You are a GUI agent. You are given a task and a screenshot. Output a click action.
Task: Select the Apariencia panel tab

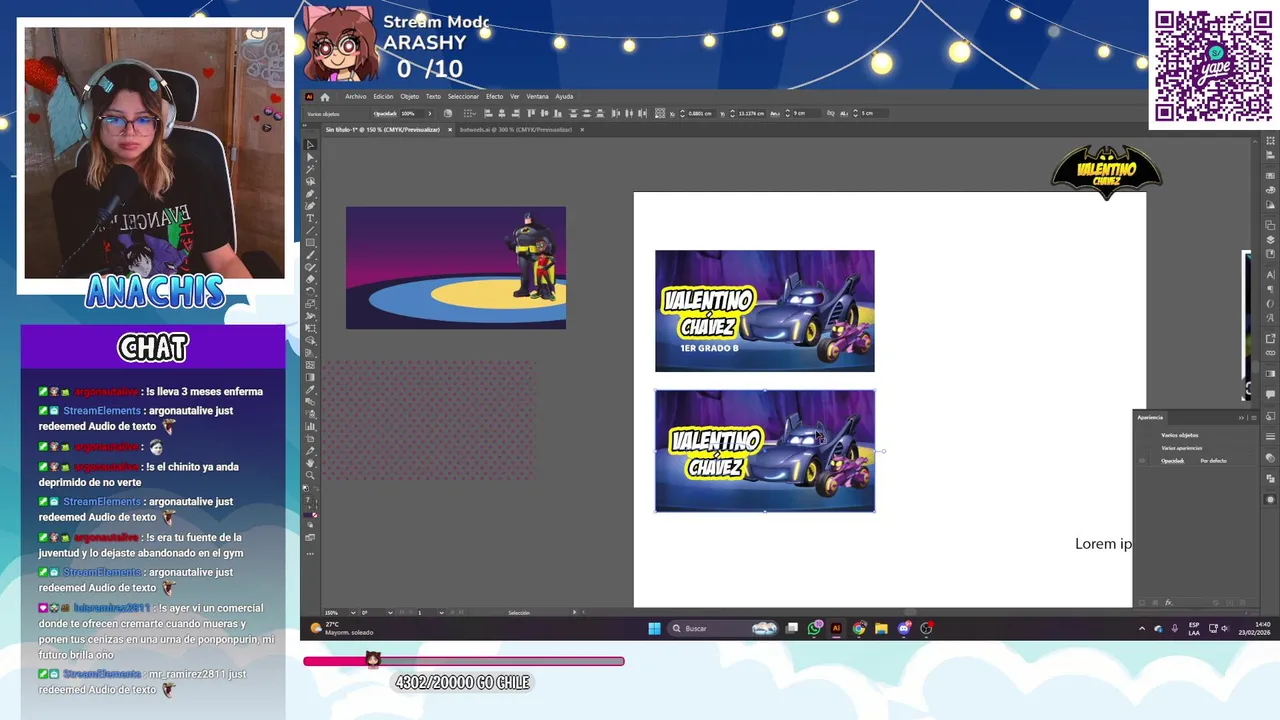tap(1150, 418)
